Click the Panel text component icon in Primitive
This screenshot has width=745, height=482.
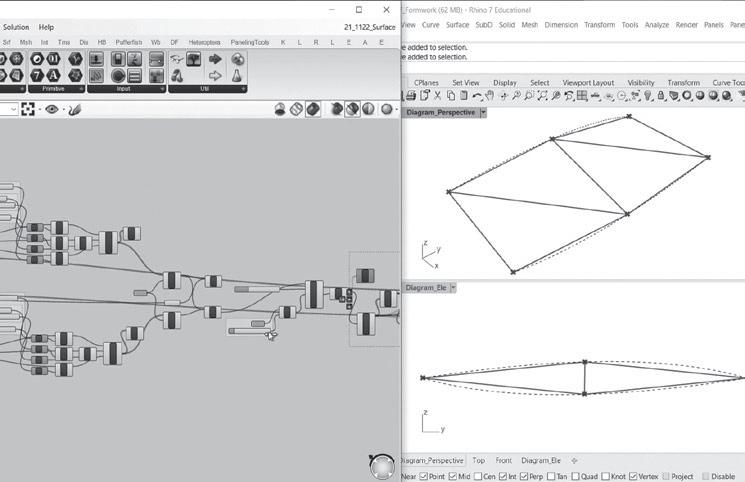pyautogui.click(x=54, y=75)
